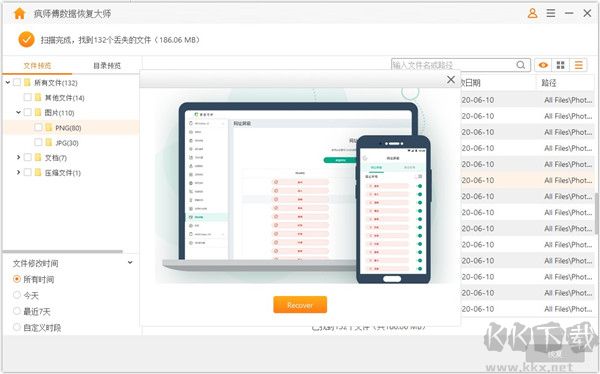Open the user account icon

point(532,13)
